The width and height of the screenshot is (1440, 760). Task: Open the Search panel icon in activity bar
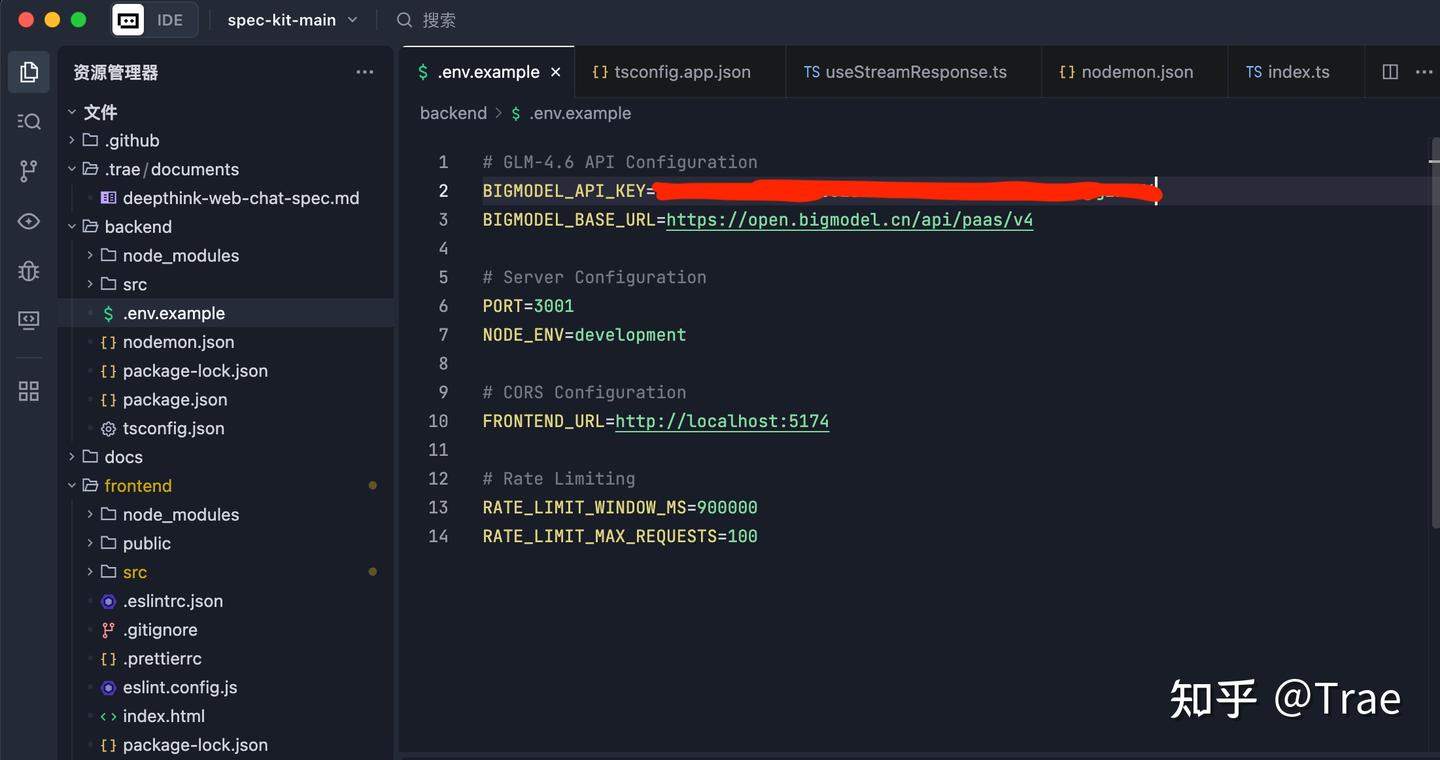[x=29, y=121]
